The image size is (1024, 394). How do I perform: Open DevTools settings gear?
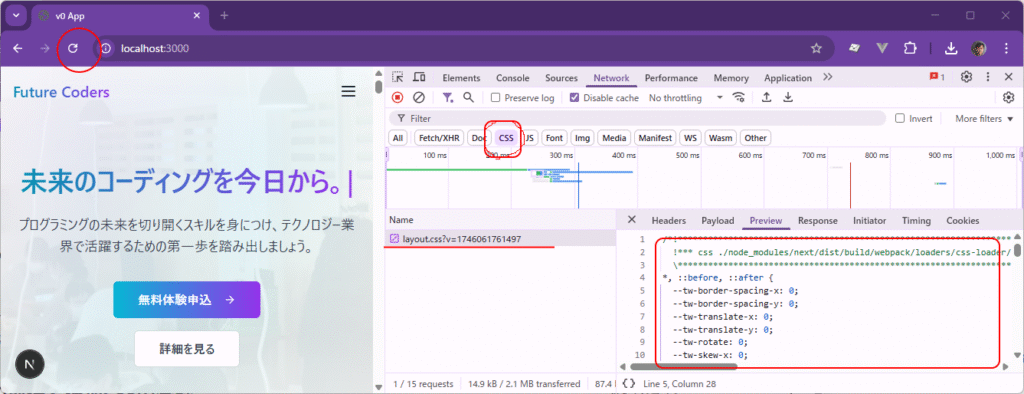coord(967,77)
